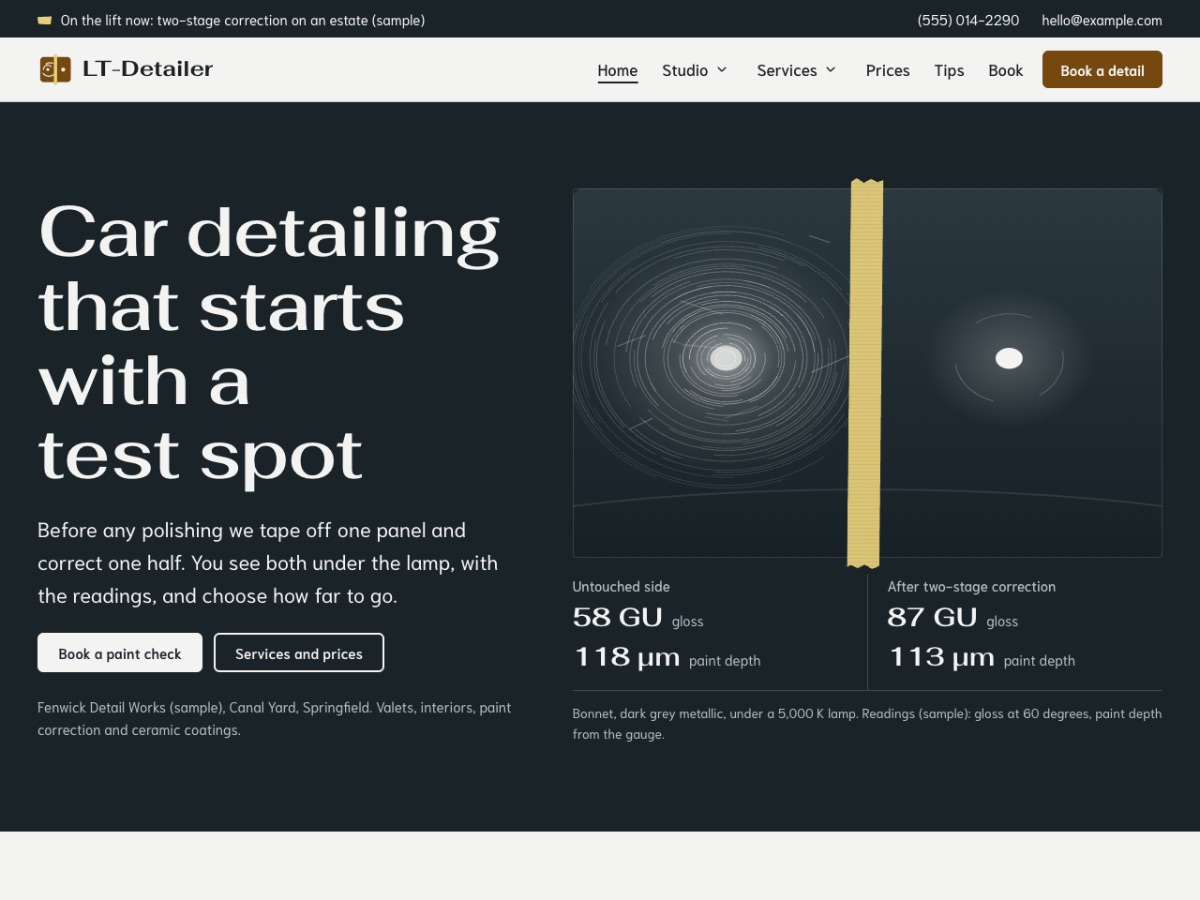Viewport: 1200px width, 900px height.
Task: Click the "Before any polishing" paragraph
Action: tap(268, 563)
